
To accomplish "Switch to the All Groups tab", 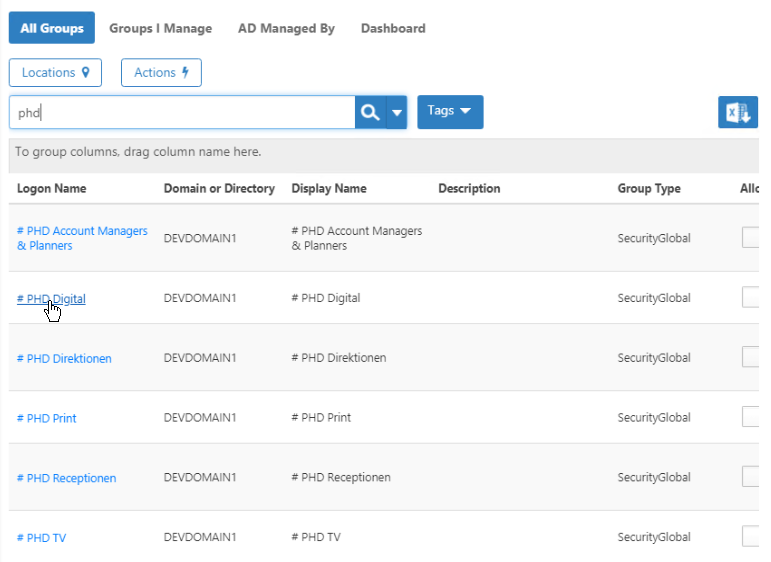I will pos(52,28).
